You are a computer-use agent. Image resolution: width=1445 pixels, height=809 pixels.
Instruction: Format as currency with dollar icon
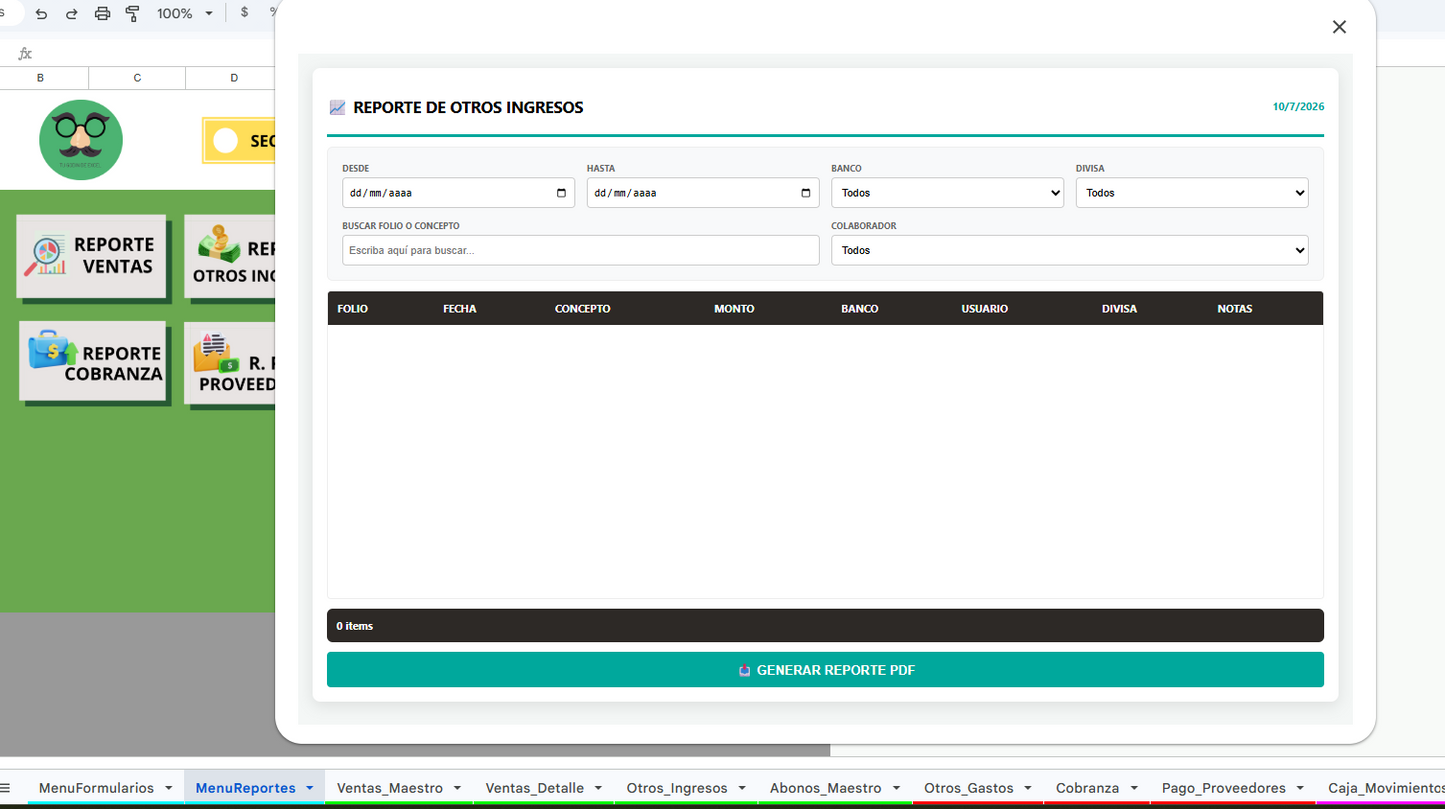tap(244, 13)
